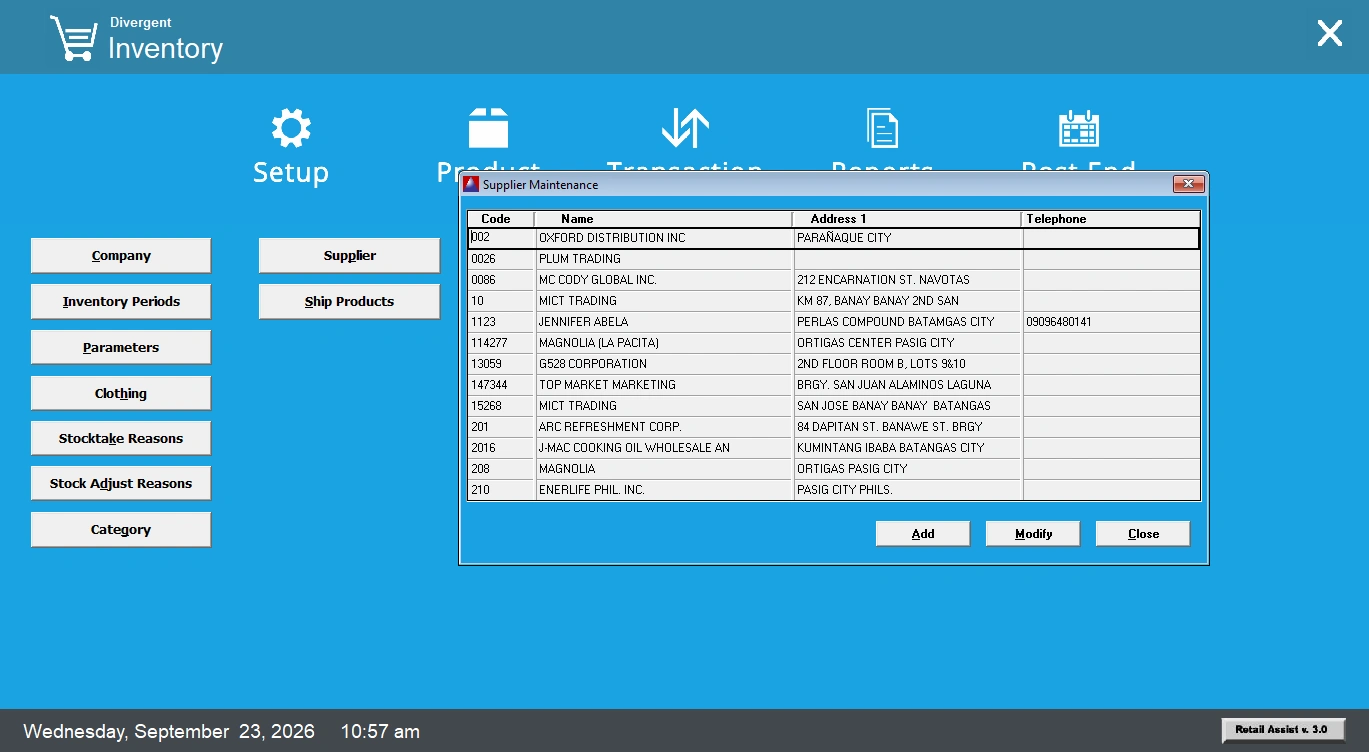The image size is (1369, 752).
Task: Click the Supplier Maintenance title bar icon
Action: point(471,184)
